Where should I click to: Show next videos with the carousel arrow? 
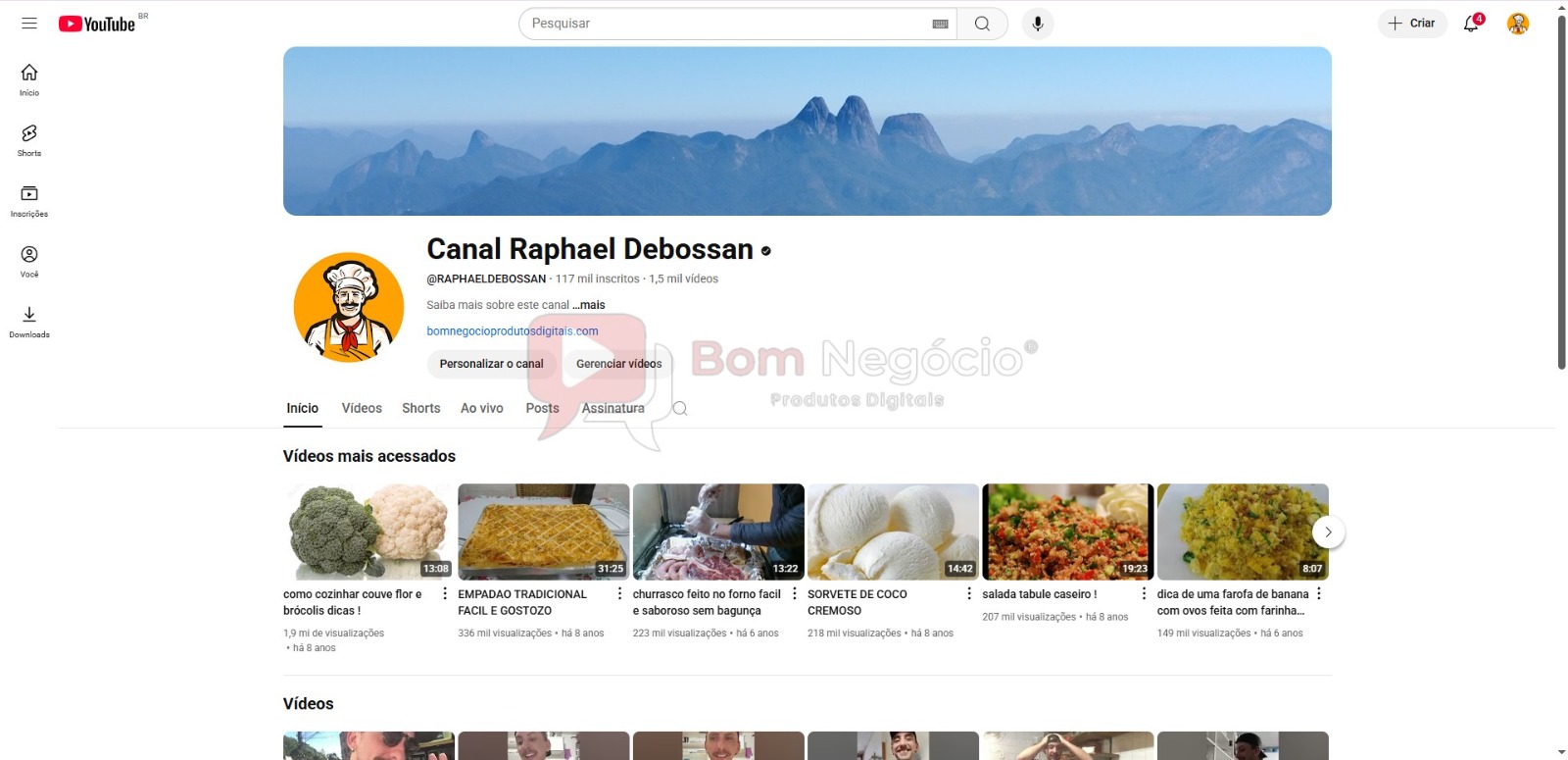tap(1328, 532)
